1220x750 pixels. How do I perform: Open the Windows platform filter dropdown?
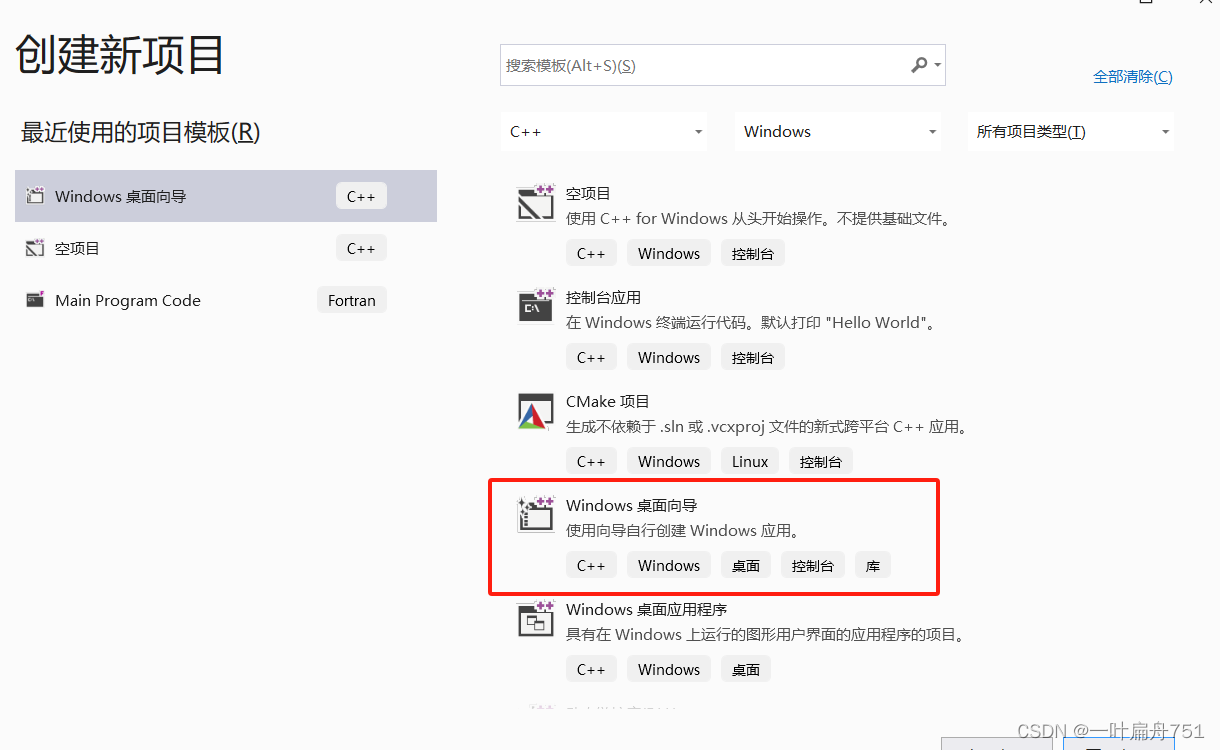coord(838,132)
